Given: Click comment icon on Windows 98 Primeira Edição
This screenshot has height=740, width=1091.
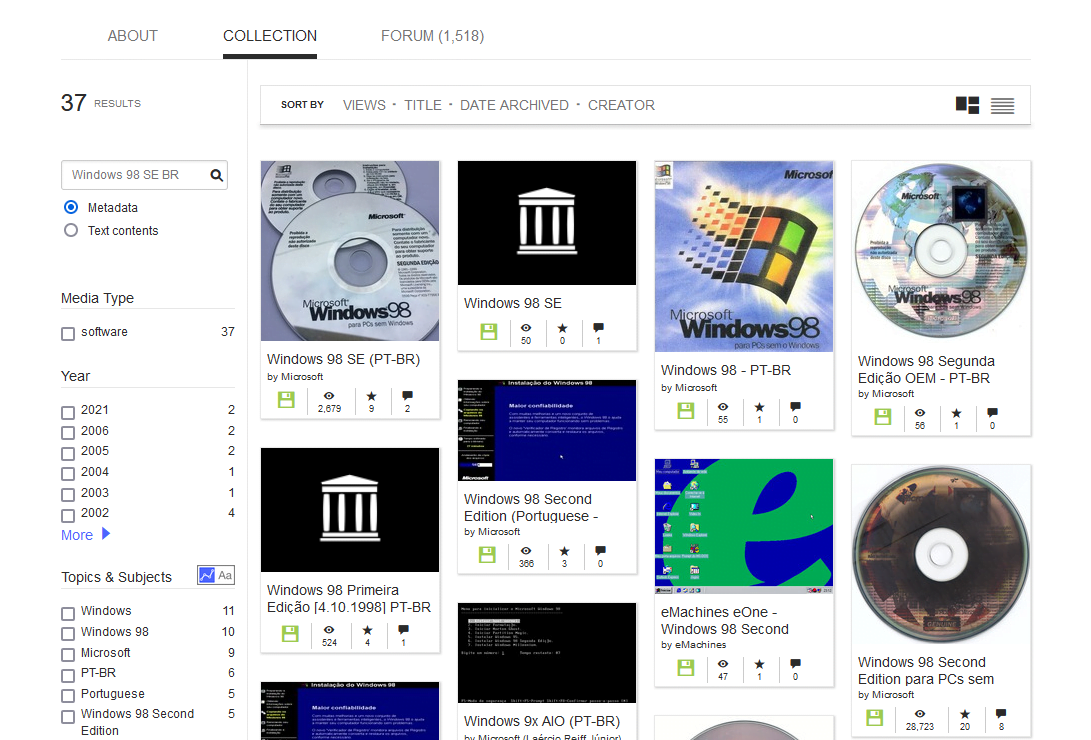Looking at the screenshot, I should (x=404, y=630).
